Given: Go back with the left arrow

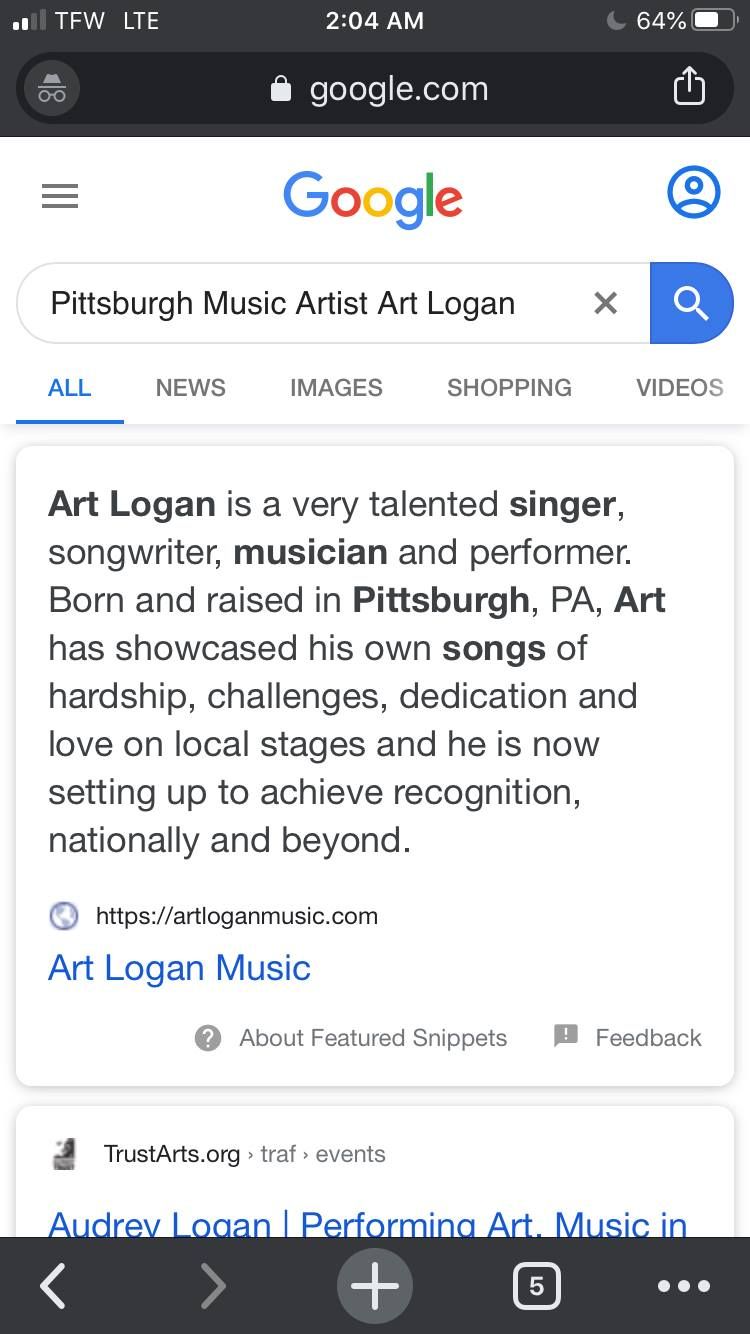Looking at the screenshot, I should pos(53,1285).
